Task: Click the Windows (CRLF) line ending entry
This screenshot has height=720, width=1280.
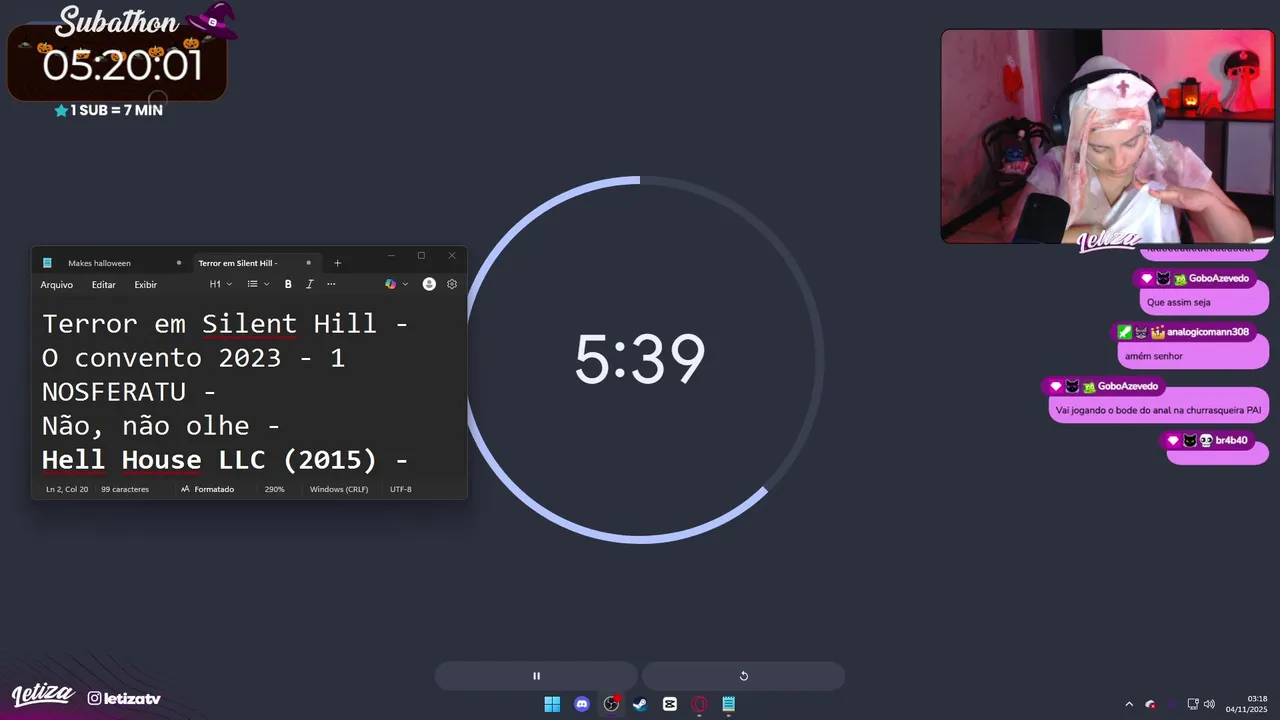Action: click(x=339, y=489)
